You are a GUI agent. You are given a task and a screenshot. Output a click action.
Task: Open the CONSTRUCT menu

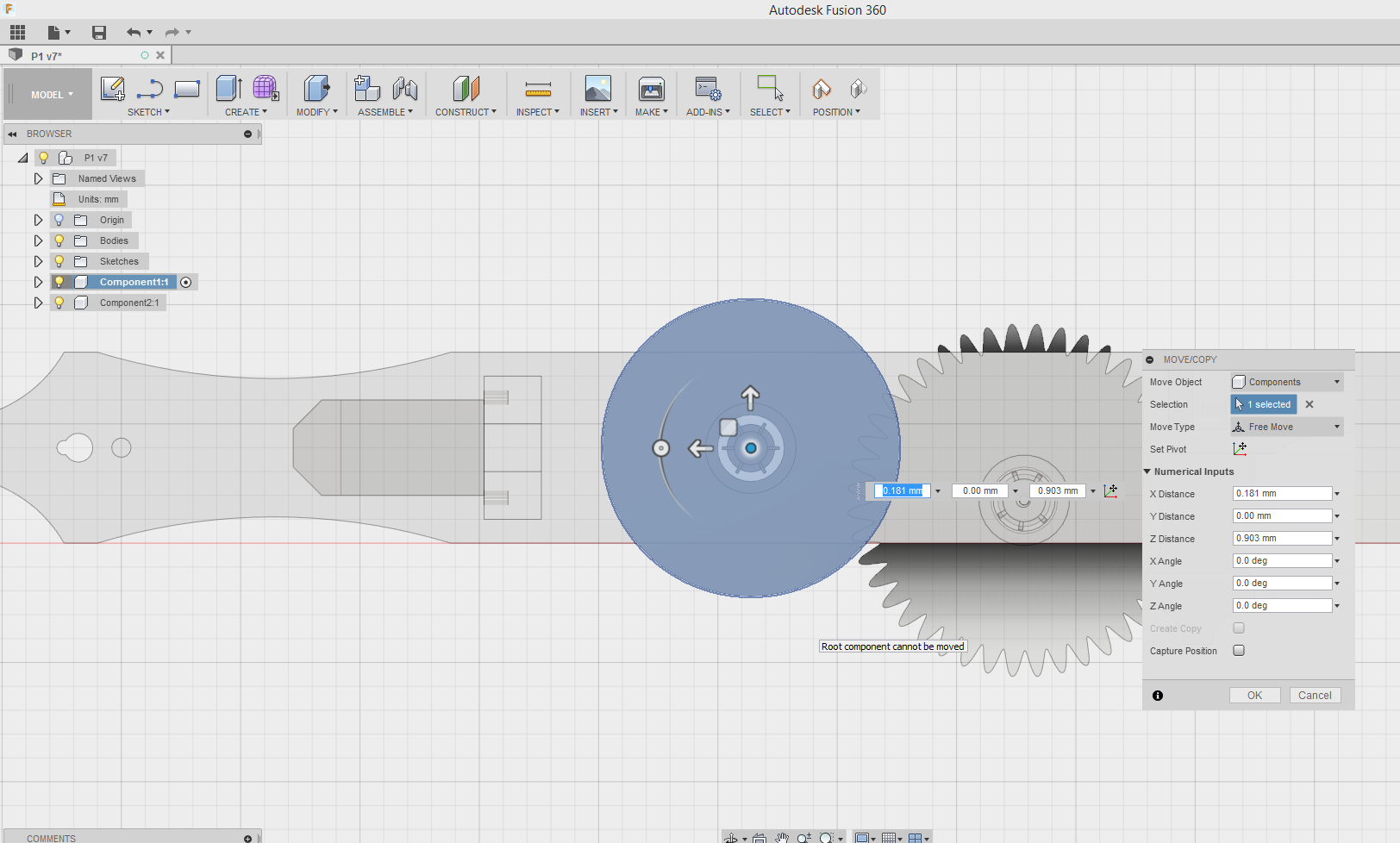click(x=466, y=112)
